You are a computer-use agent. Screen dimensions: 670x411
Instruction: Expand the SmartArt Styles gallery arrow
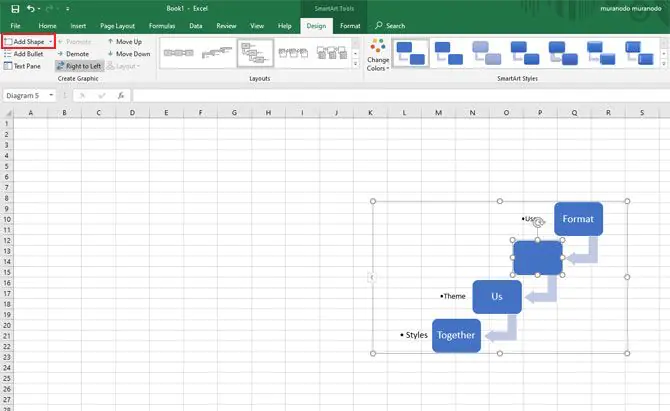click(x=664, y=64)
